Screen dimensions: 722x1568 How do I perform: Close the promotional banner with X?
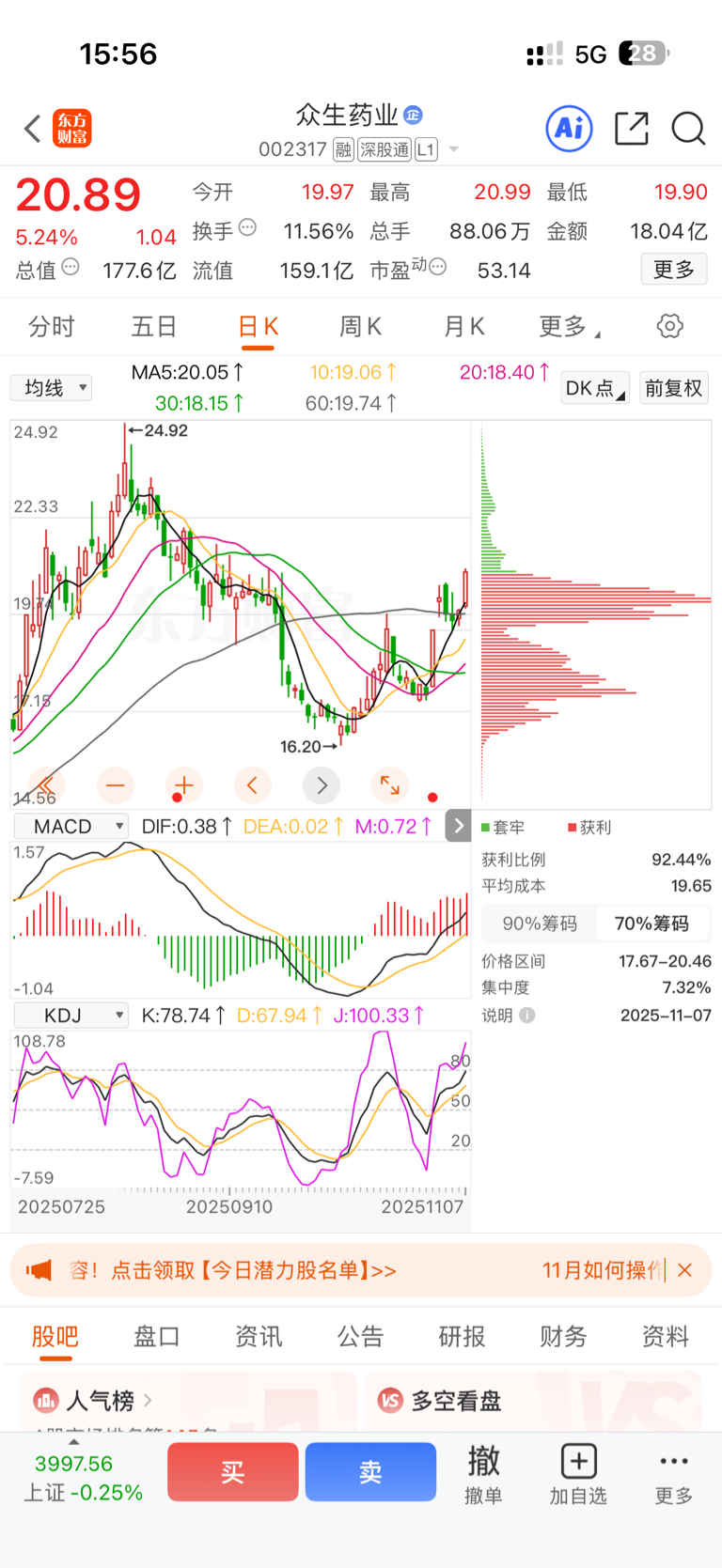pyautogui.click(x=684, y=1270)
